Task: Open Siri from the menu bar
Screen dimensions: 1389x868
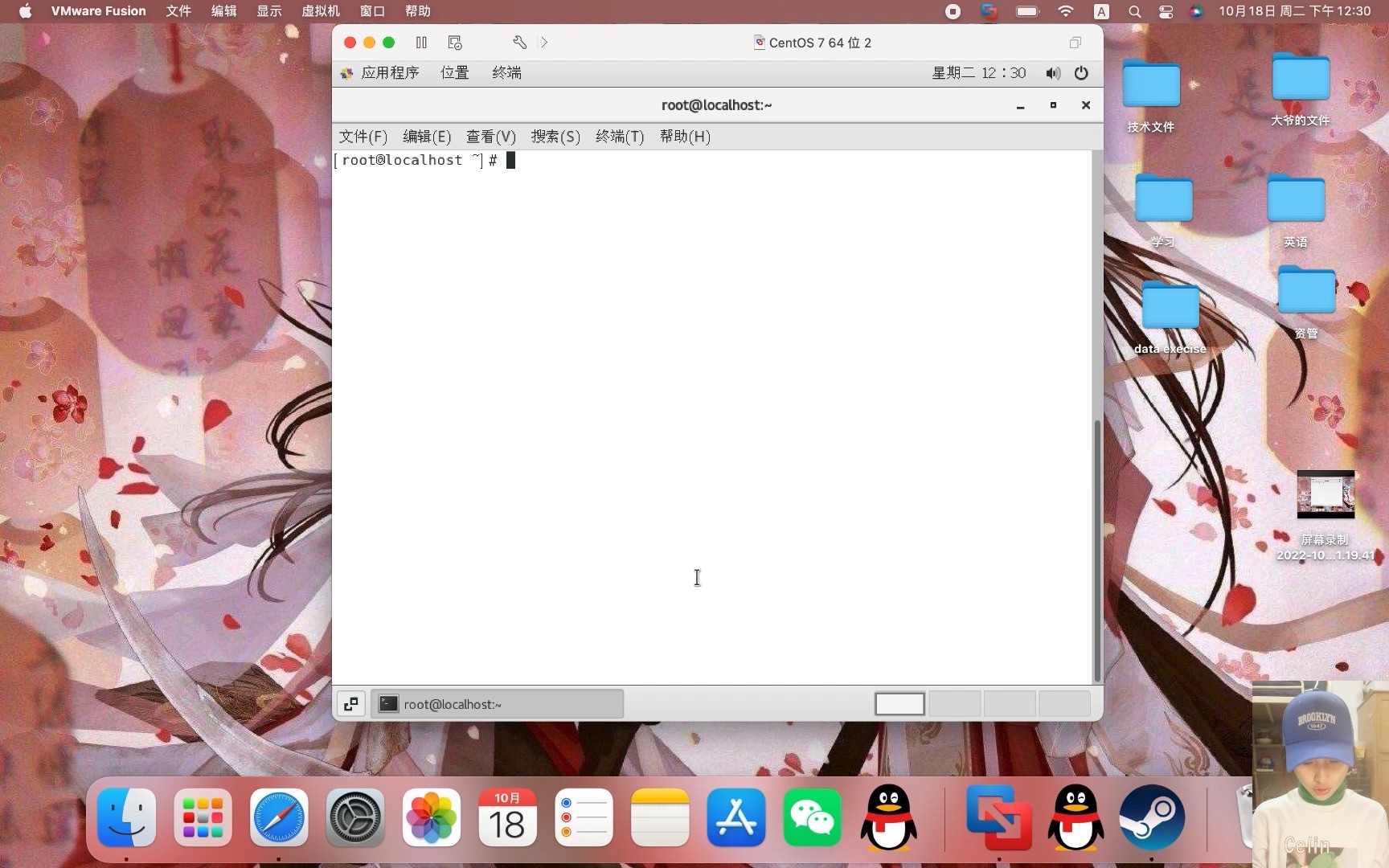Action: [1196, 11]
